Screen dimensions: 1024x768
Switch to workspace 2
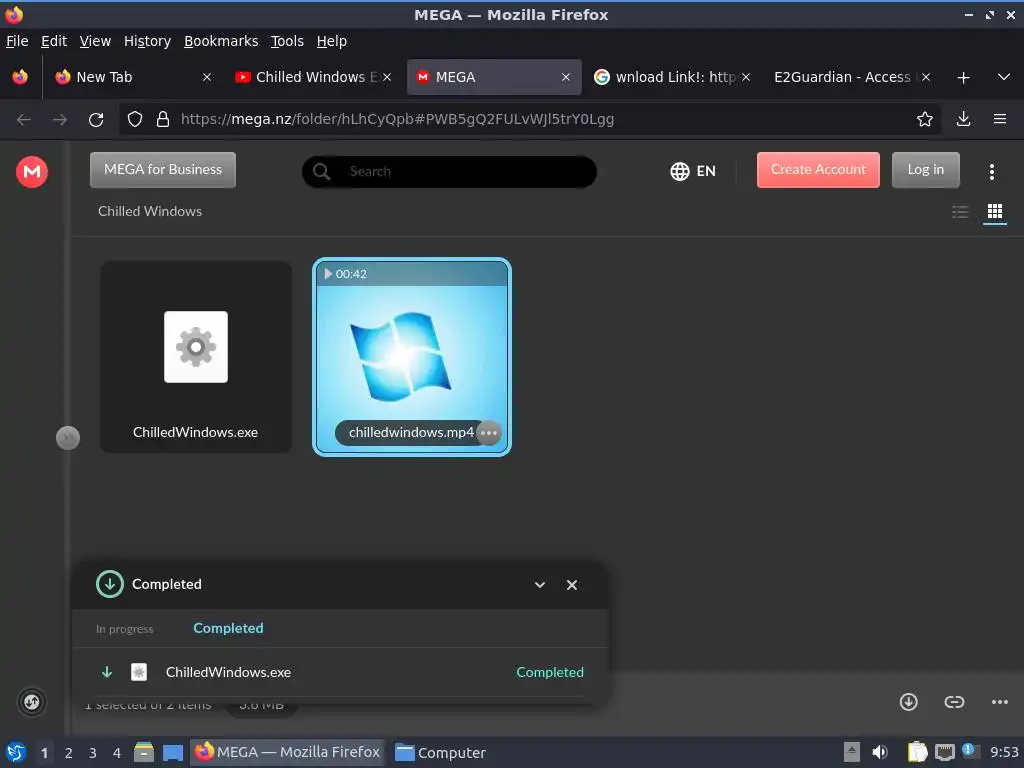coord(69,753)
